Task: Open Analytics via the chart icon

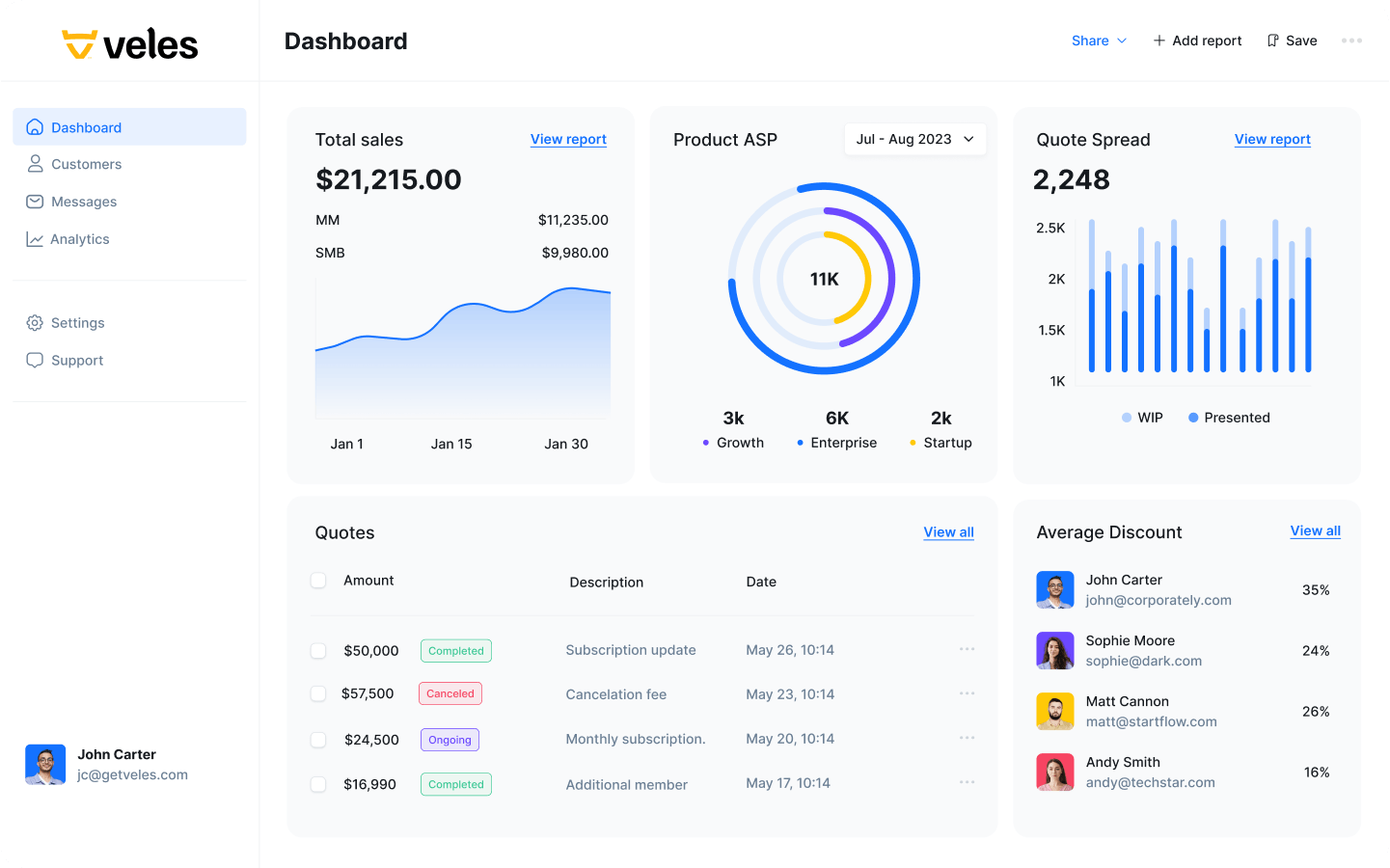Action: point(35,239)
